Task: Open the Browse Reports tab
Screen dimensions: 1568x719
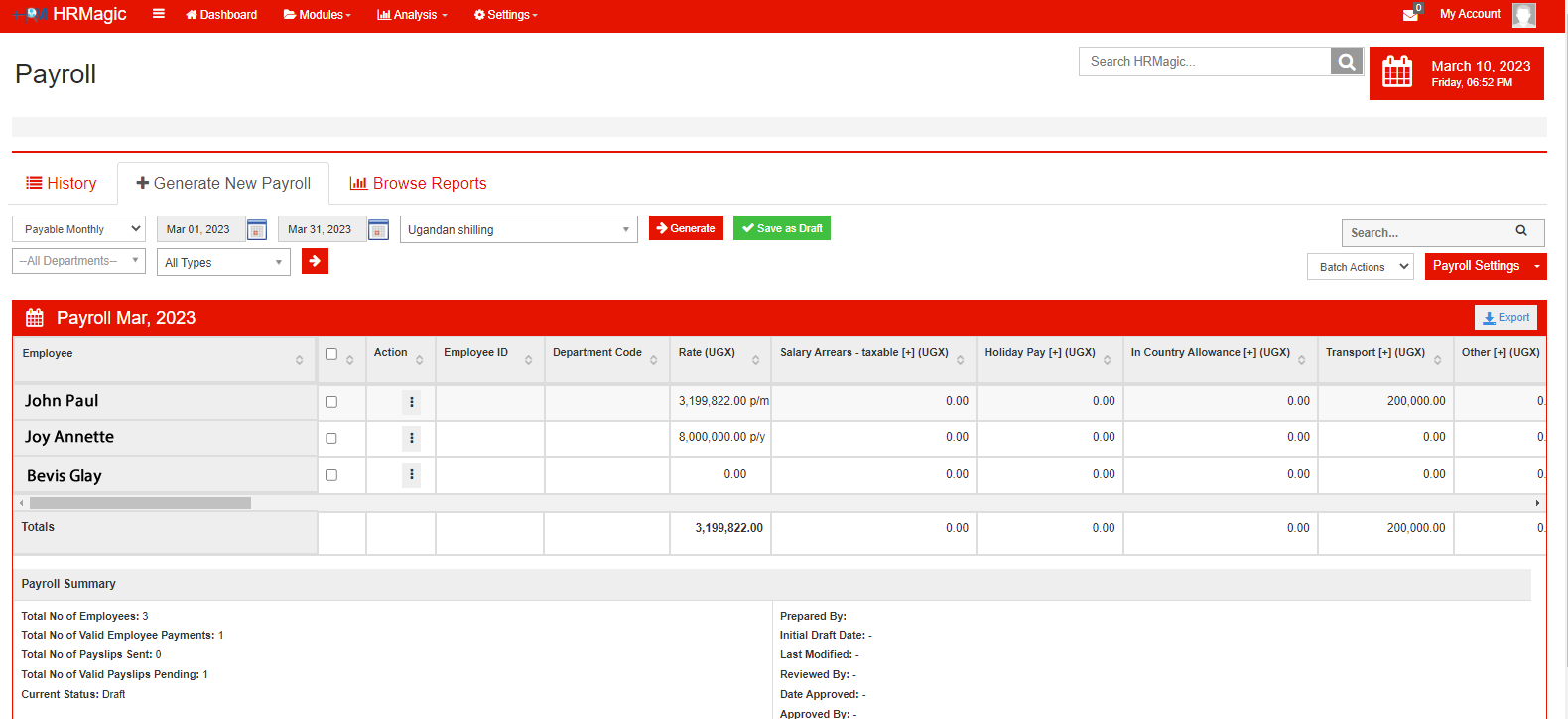Action: click(418, 184)
